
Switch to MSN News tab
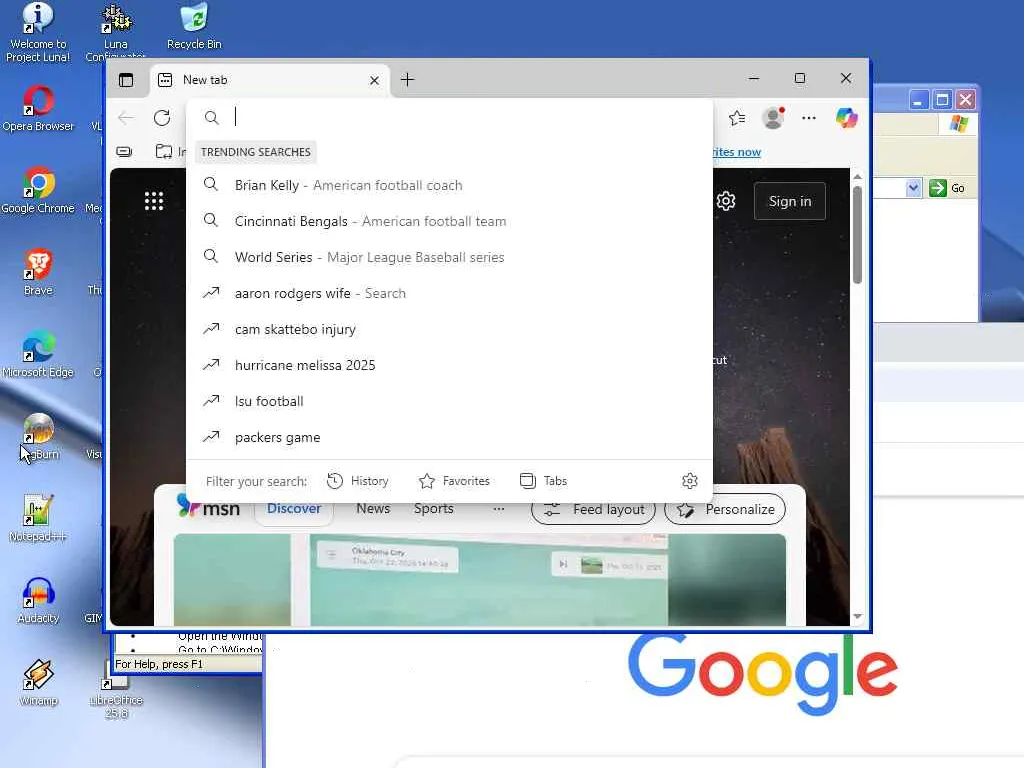tap(373, 509)
